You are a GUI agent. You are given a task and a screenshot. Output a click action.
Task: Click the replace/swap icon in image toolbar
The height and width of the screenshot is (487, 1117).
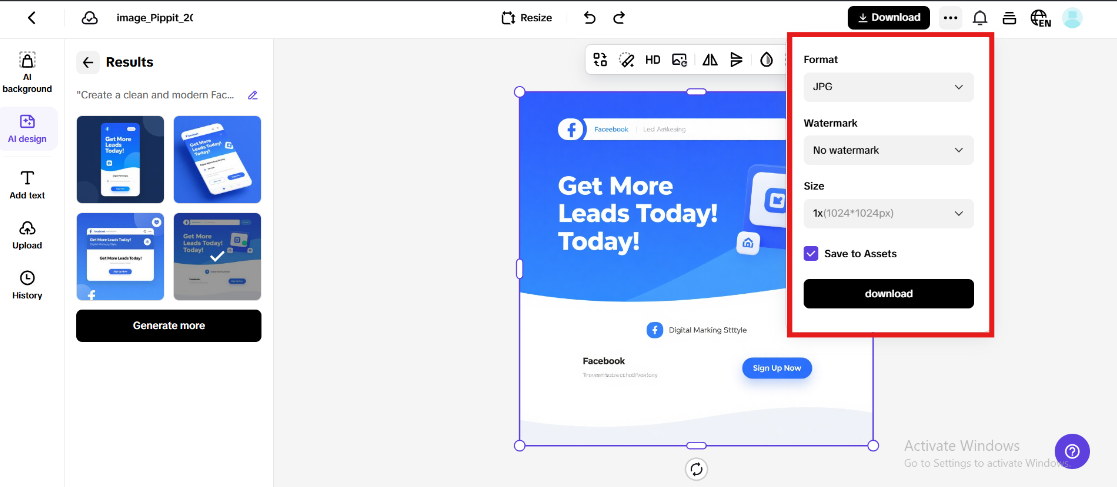tap(600, 60)
